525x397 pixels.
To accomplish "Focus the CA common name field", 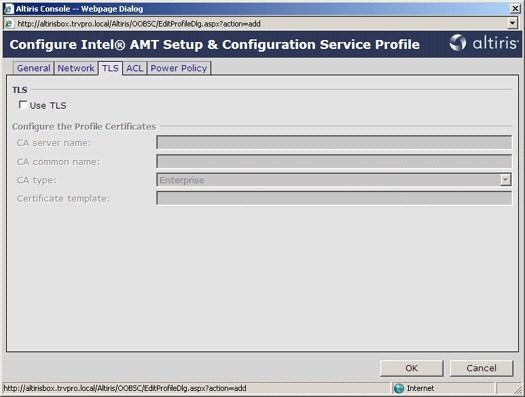I will pyautogui.click(x=334, y=161).
